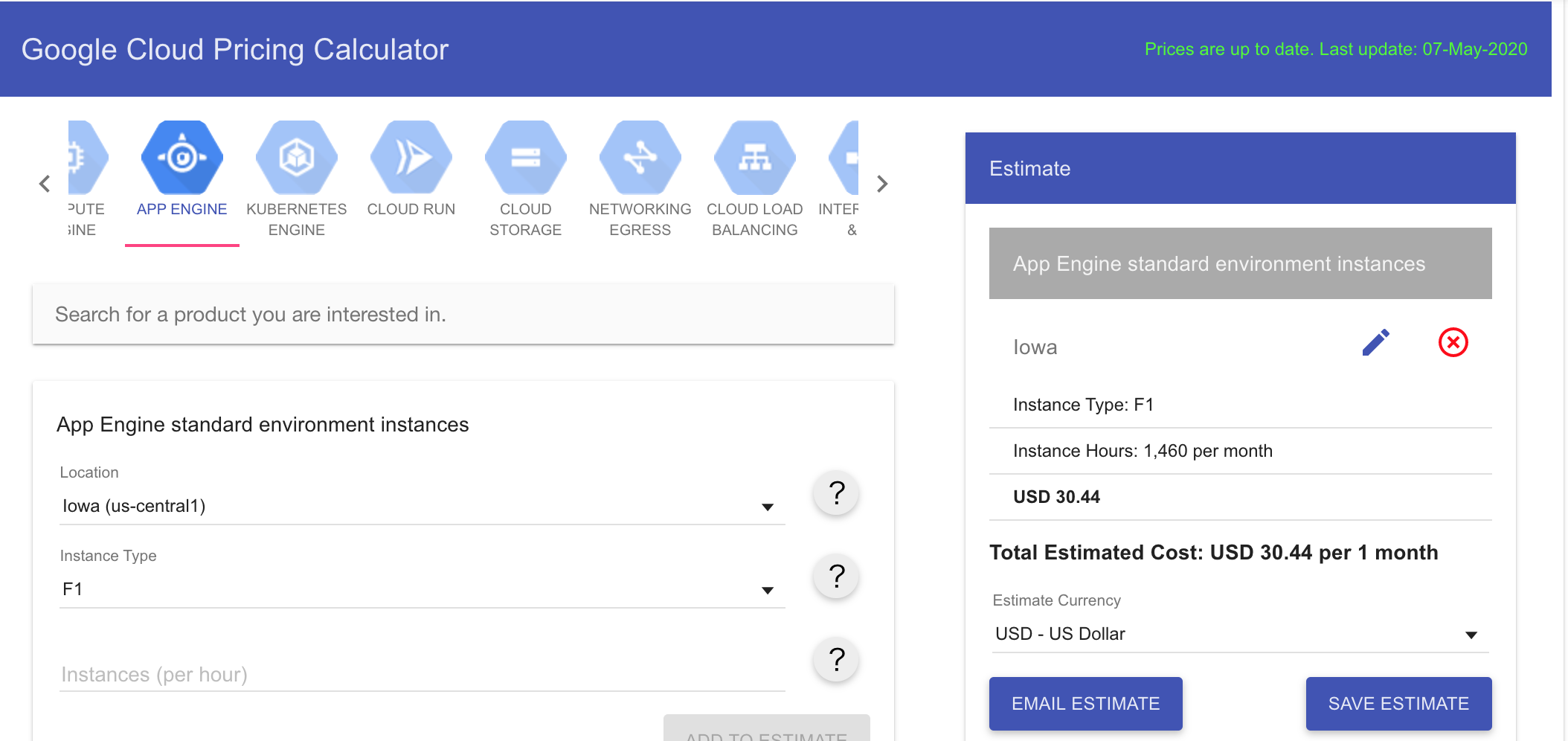Switch to the CLOUD RUN tab label
This screenshot has width=1568, height=741.
(x=411, y=209)
